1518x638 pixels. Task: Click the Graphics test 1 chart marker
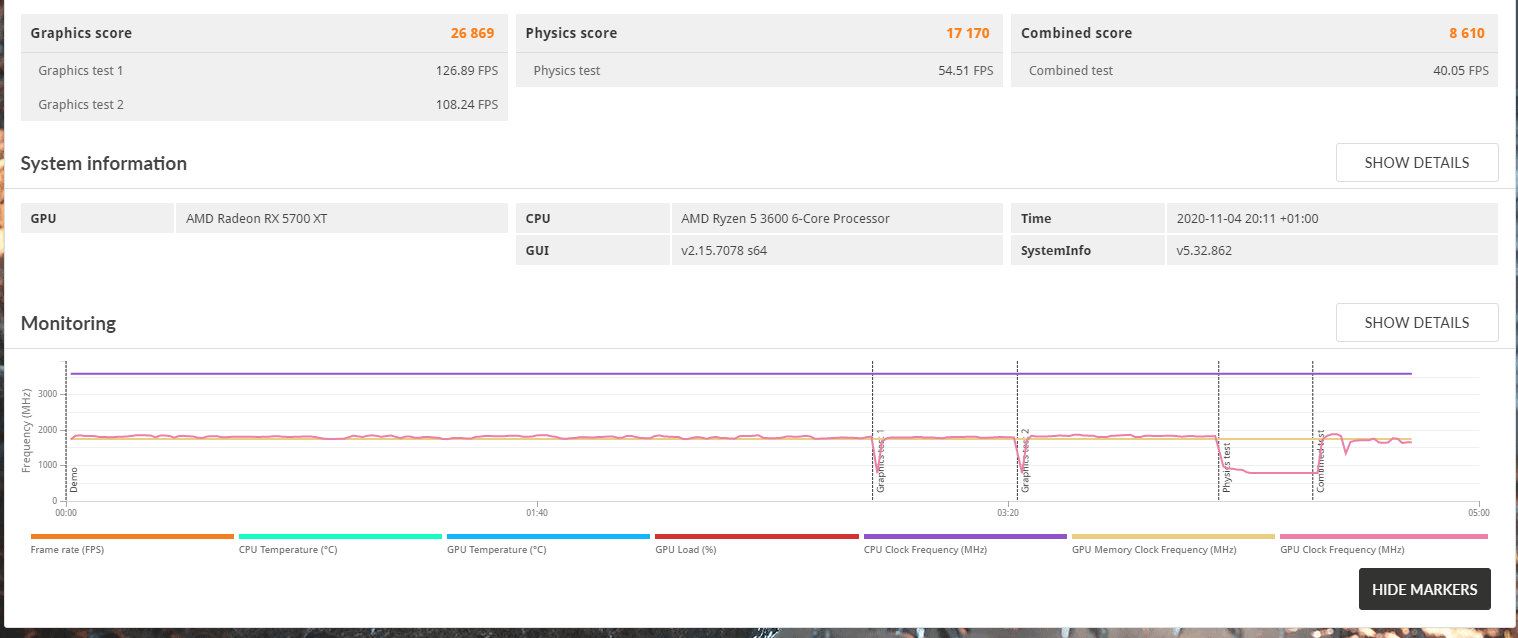click(881, 462)
